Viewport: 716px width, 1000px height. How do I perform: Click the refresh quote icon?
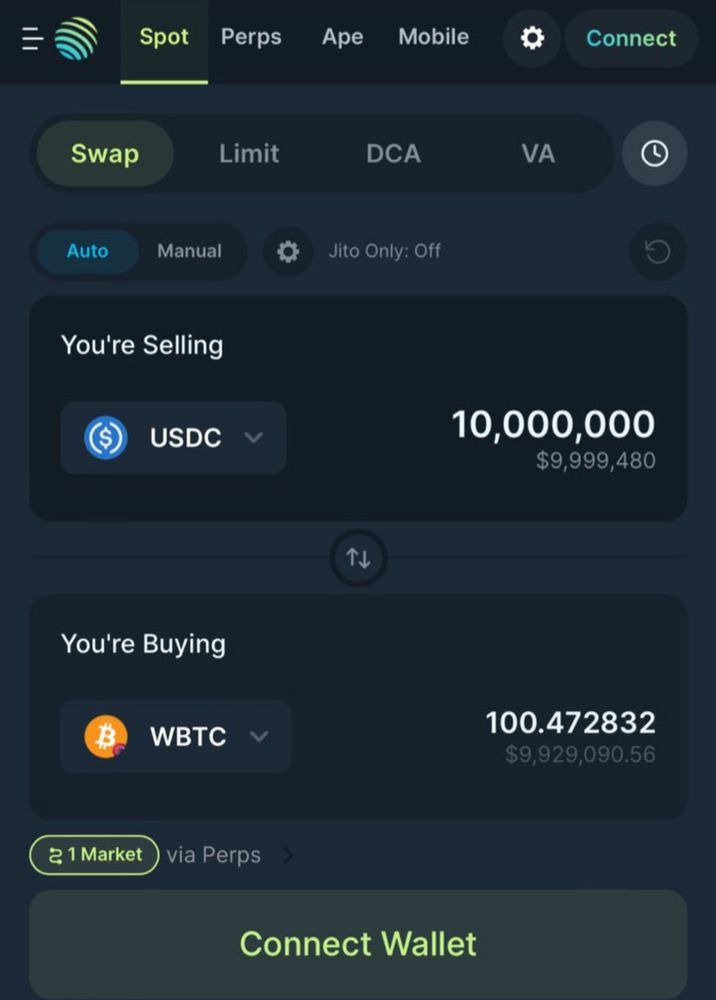pyautogui.click(x=658, y=251)
